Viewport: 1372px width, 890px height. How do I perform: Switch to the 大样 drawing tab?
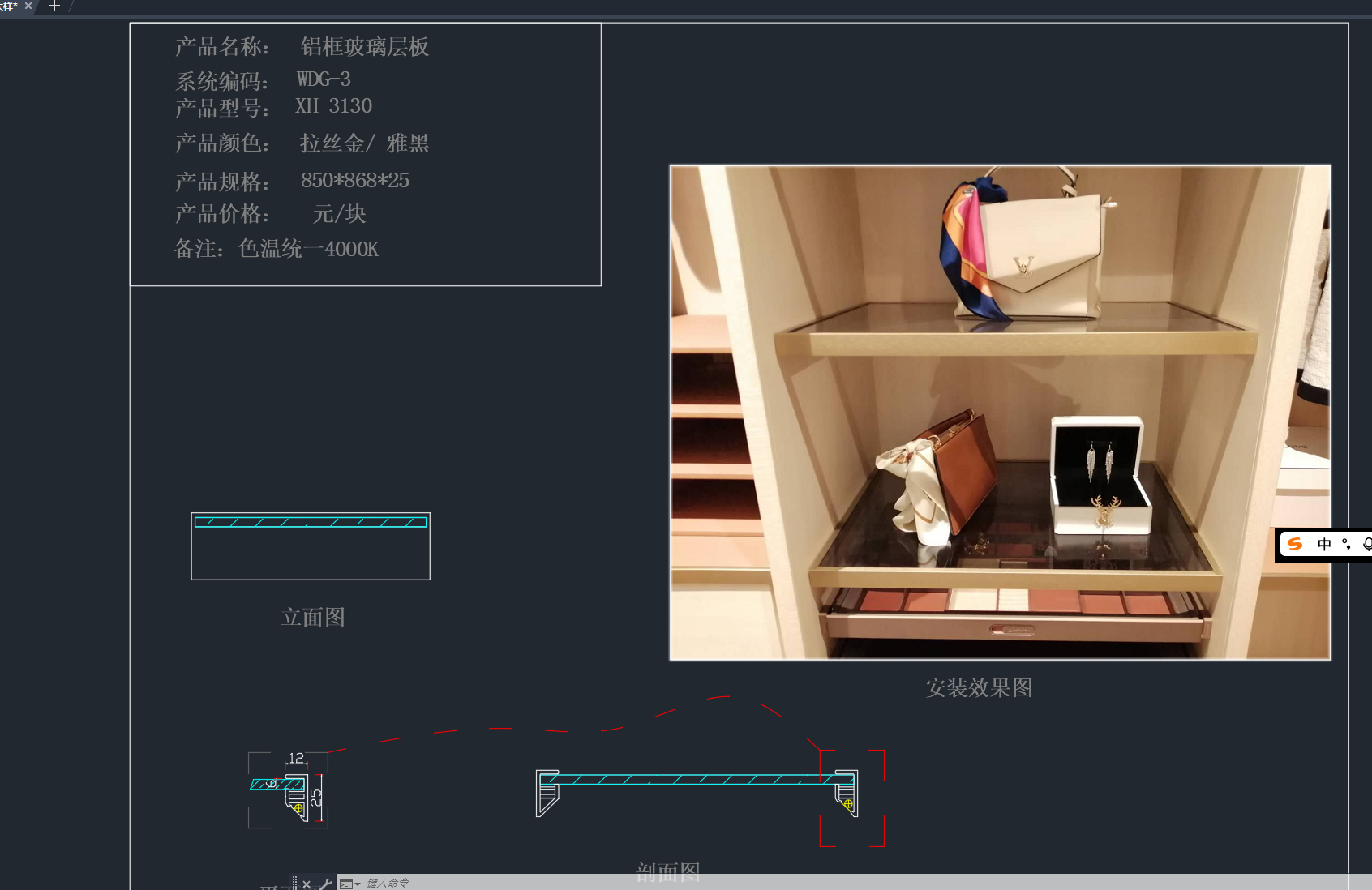click(x=9, y=6)
